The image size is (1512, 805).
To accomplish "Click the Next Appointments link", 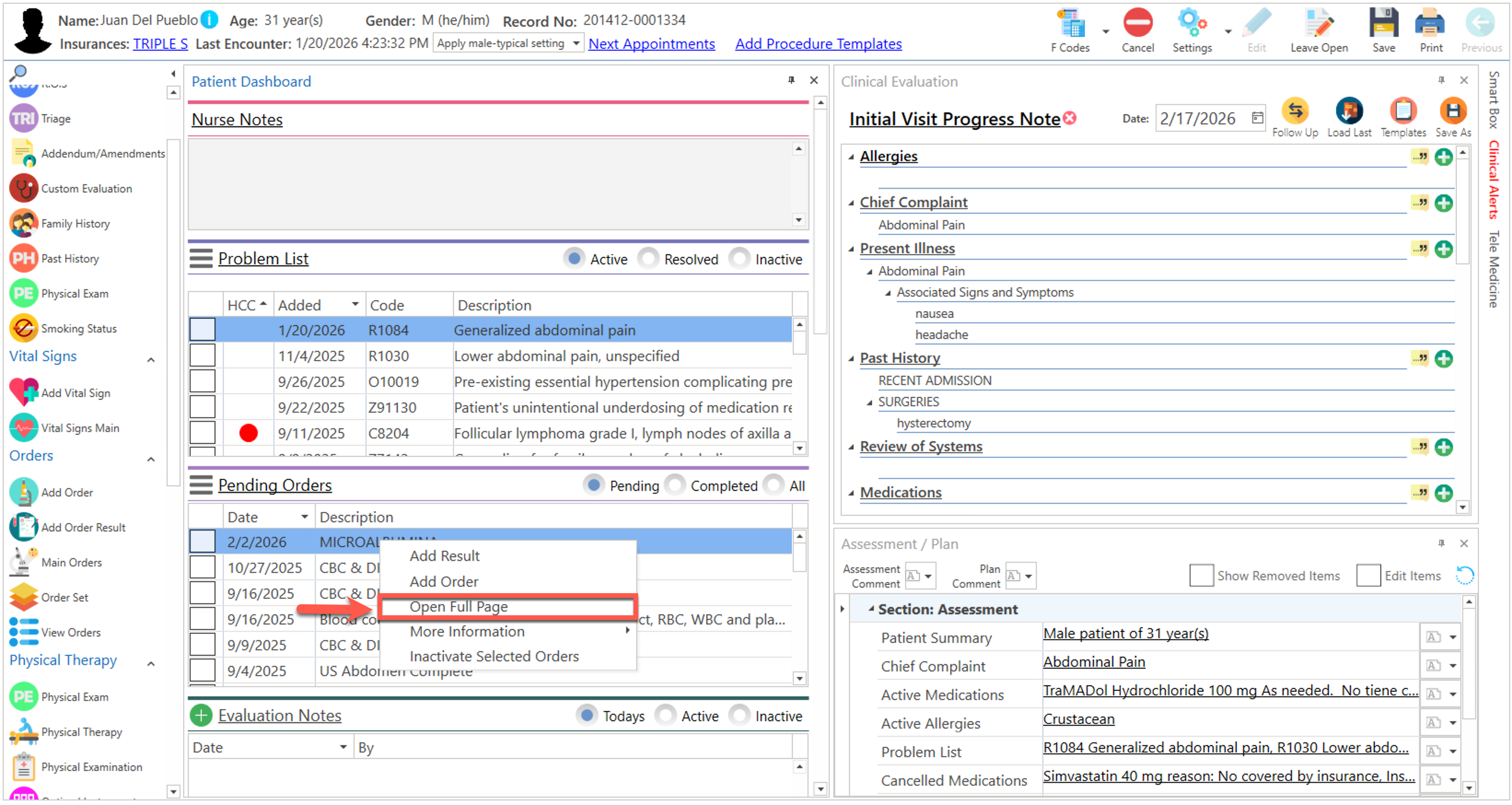I will tap(651, 43).
